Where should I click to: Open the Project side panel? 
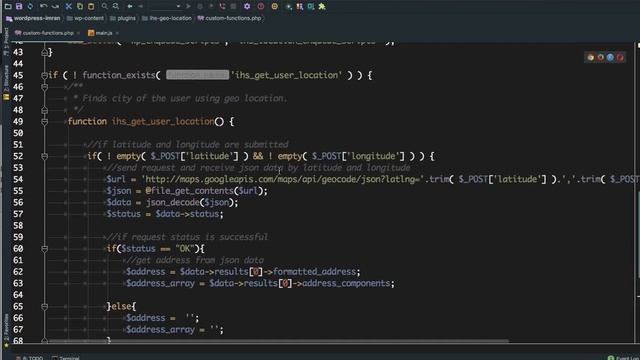coord(6,41)
